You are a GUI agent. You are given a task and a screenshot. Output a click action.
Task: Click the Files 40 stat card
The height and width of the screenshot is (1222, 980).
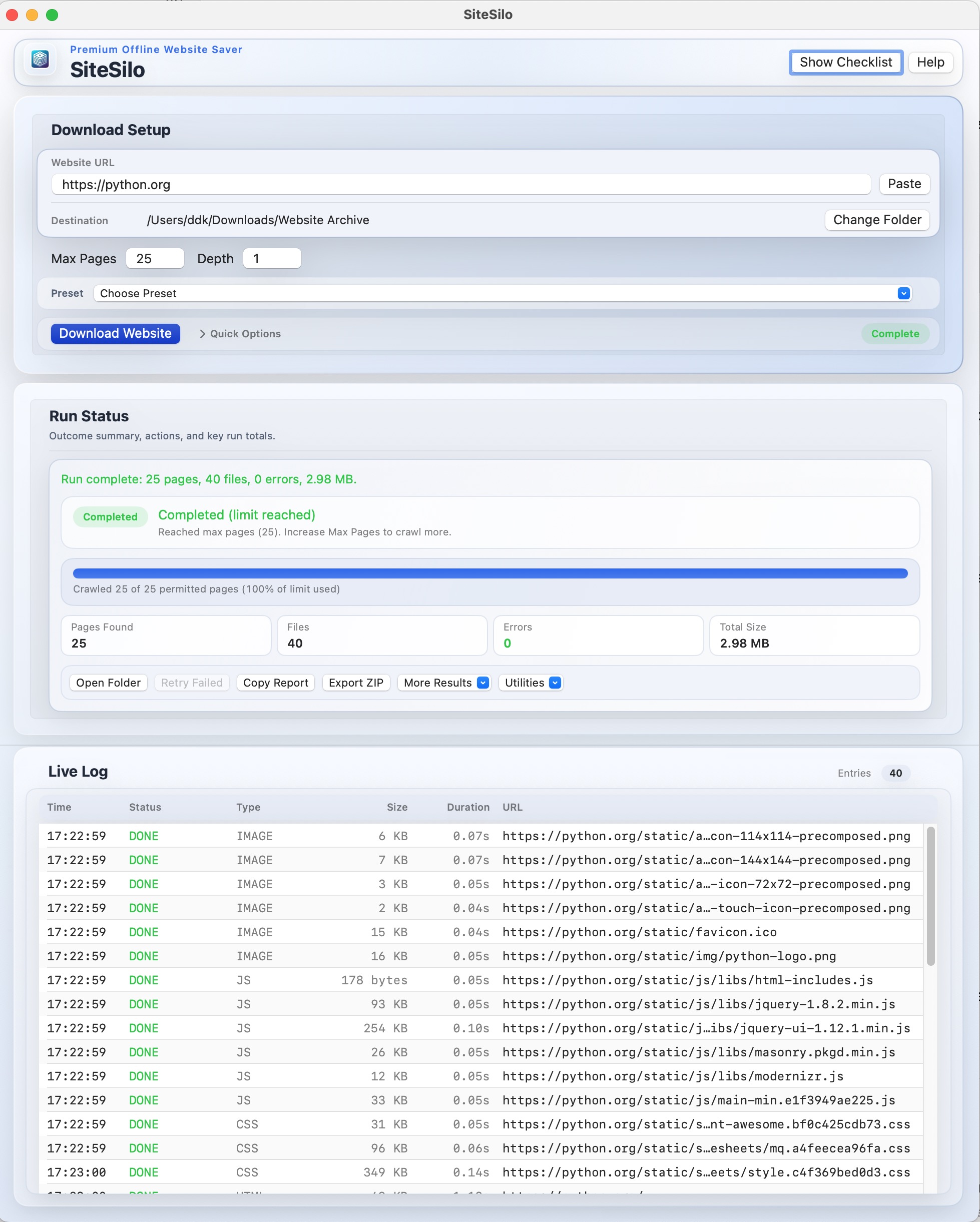click(382, 636)
